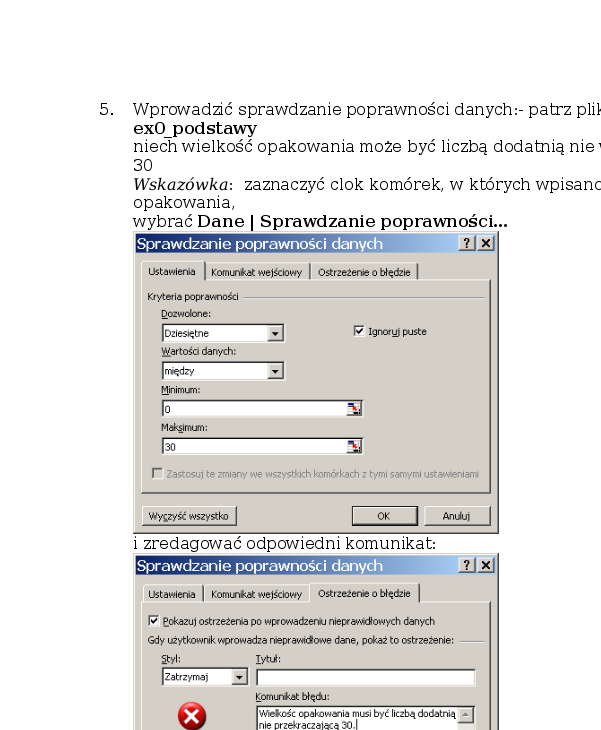Click the scroll-up arrow of Komunikat błędu box

[466, 713]
